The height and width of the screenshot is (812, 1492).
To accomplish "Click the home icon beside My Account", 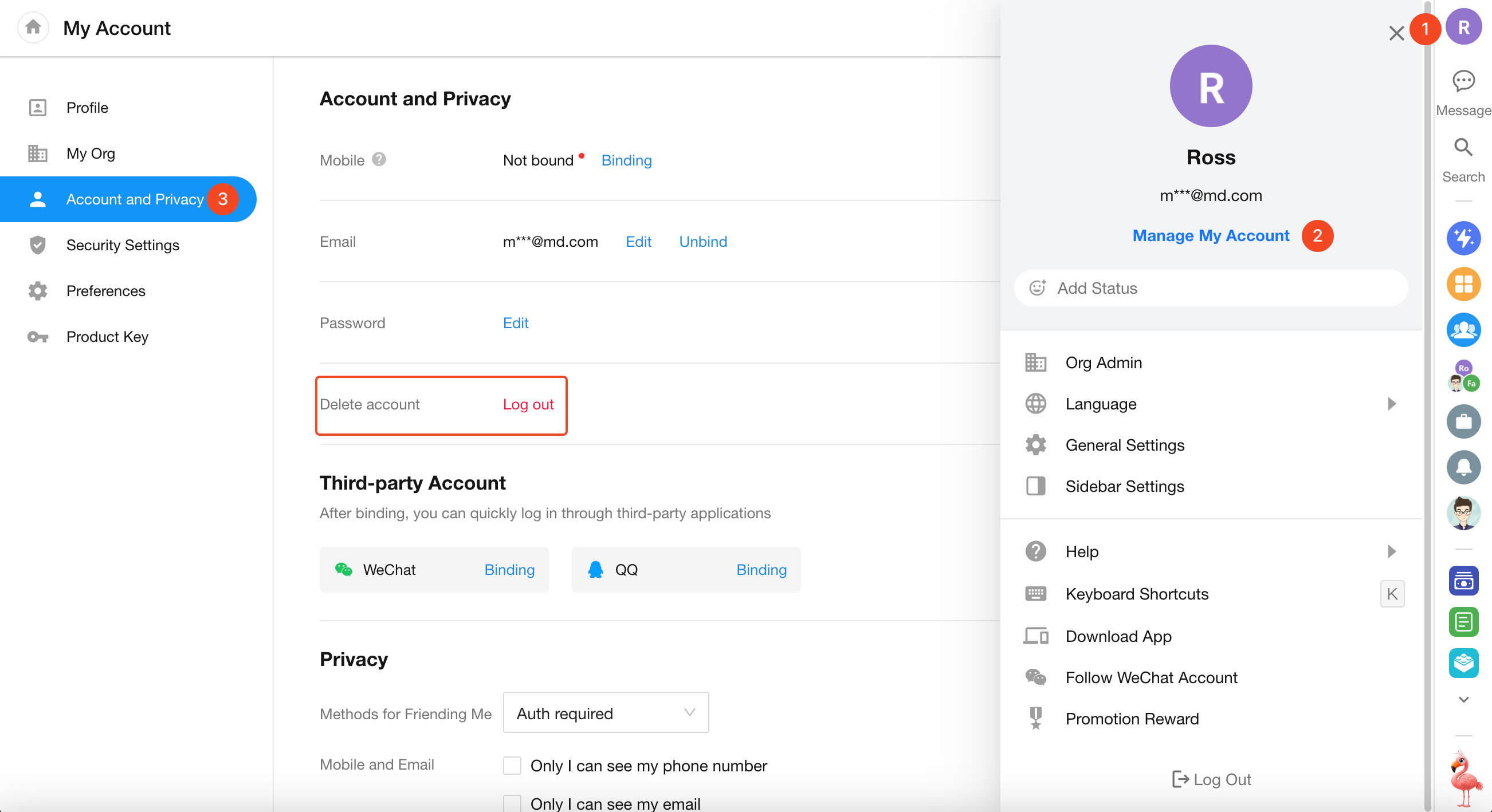I will [x=34, y=27].
